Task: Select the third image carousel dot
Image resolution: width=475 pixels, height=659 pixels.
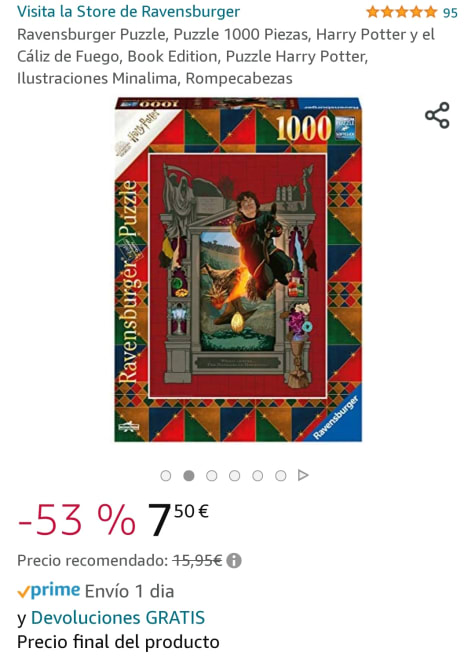Action: (x=212, y=475)
